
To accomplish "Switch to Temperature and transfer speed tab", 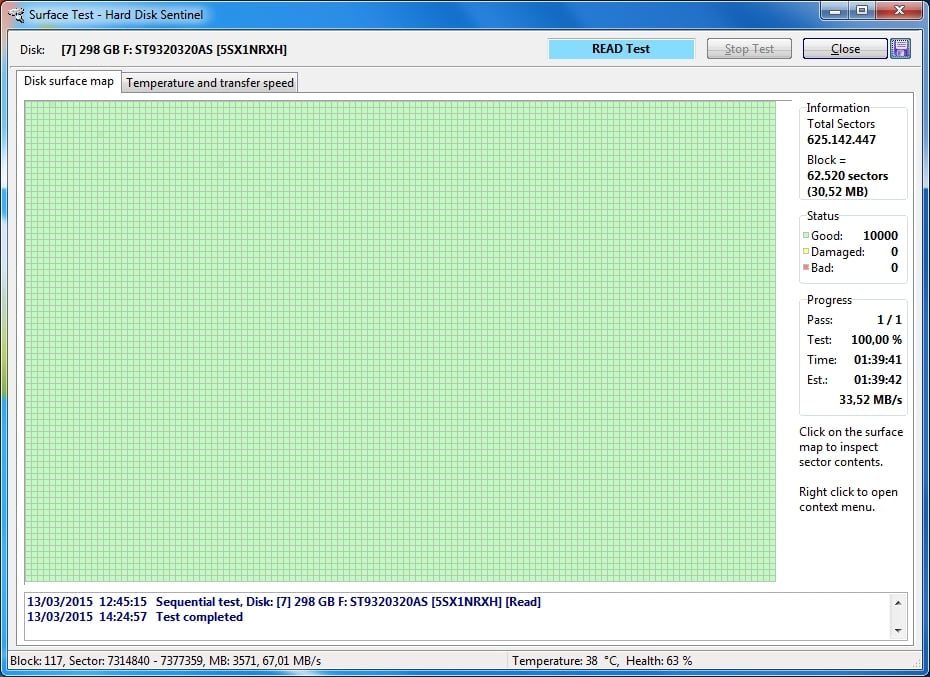I will (x=209, y=82).
